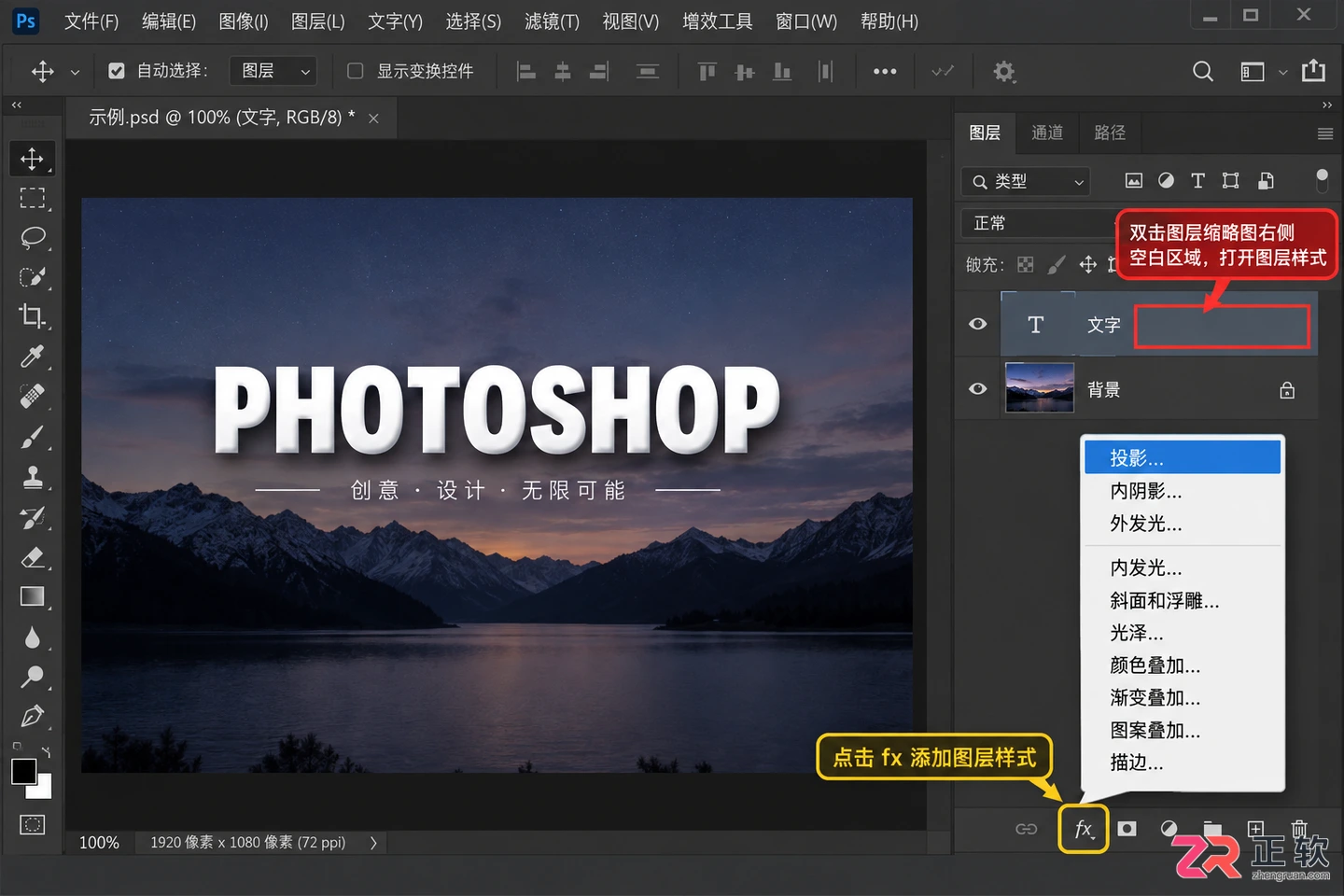Open the 文件(F) menu
The image size is (1344, 896).
(x=91, y=21)
